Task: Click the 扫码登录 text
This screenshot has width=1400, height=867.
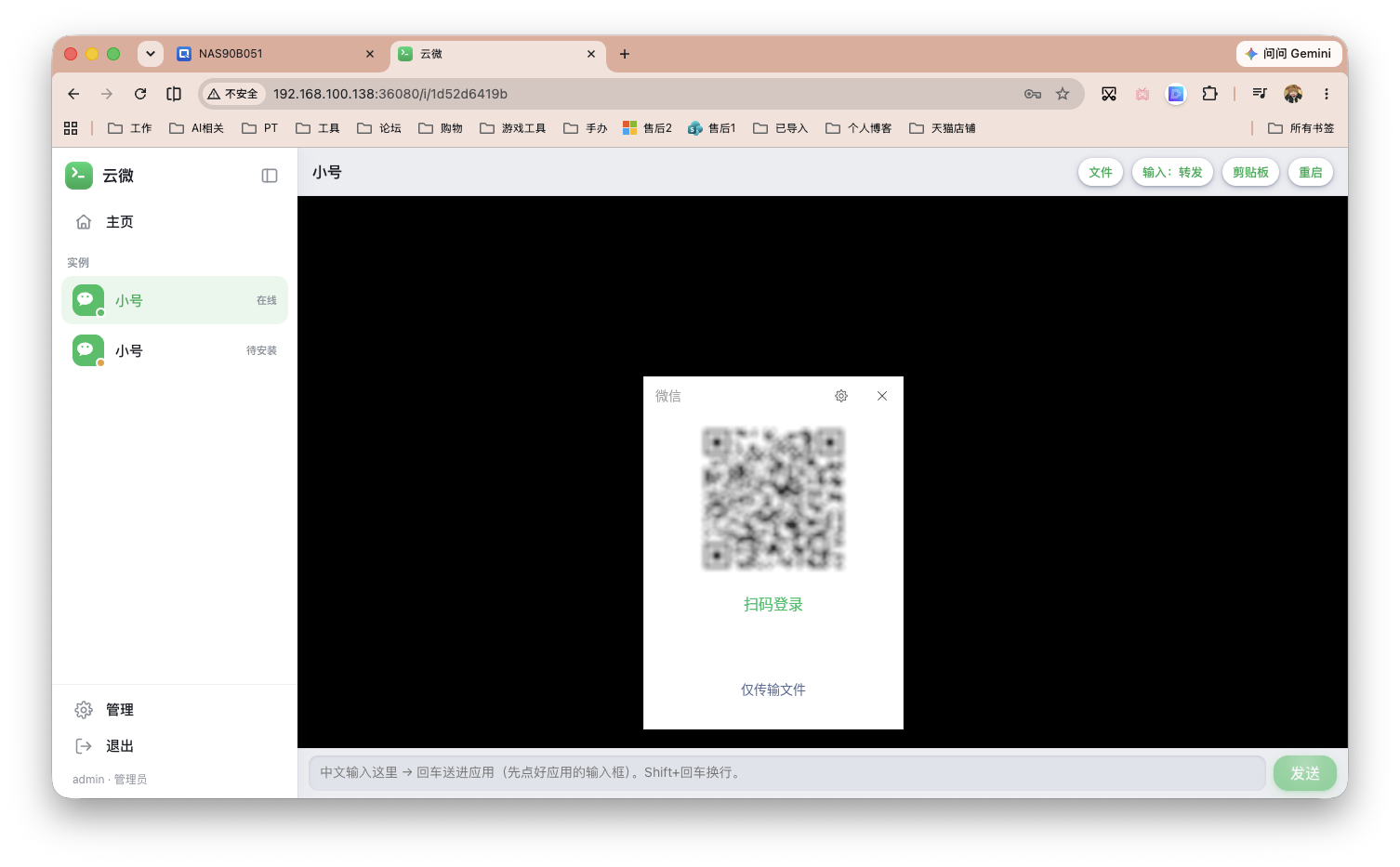Action: click(x=773, y=605)
